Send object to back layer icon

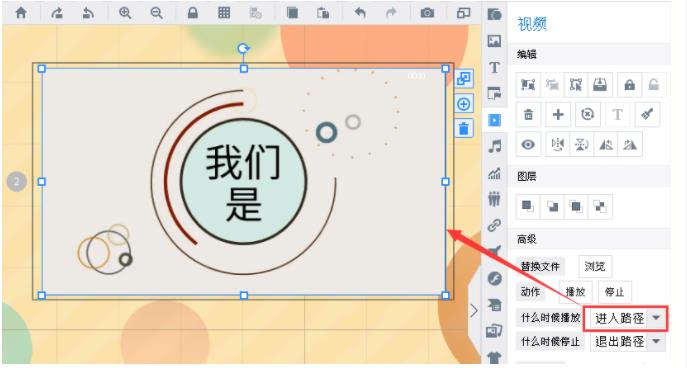(x=552, y=206)
